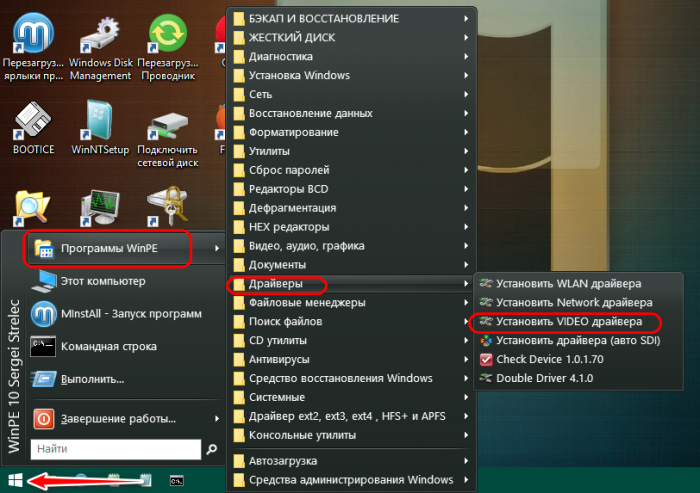
Task: Expand the Консольные утилиты submenu arrow
Action: point(466,435)
